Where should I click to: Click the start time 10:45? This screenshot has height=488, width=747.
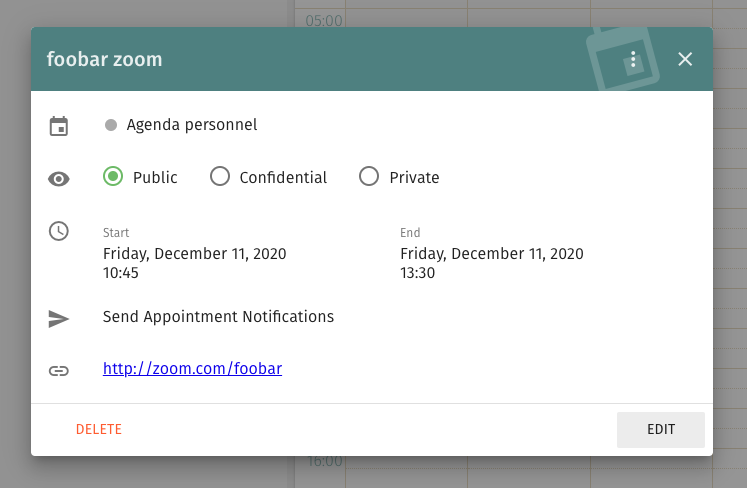(120, 272)
